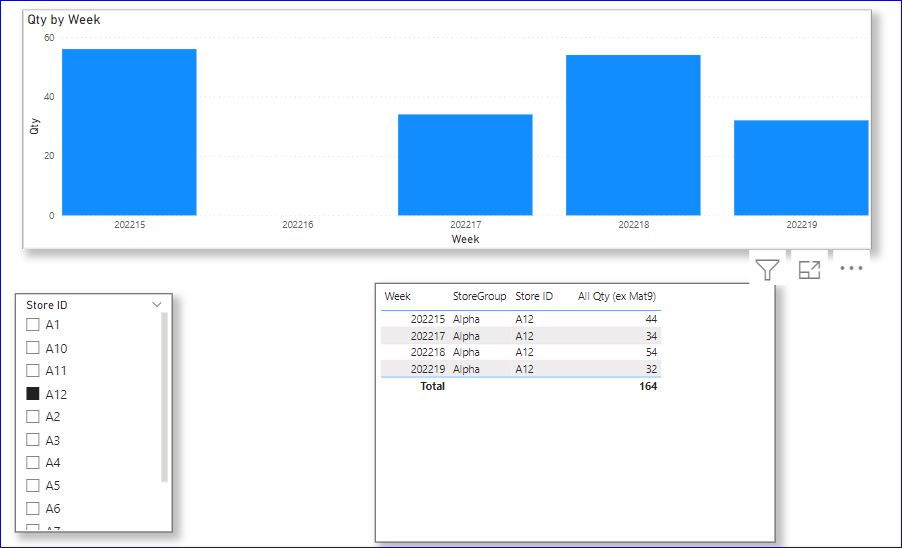Screen dimensions: 902x548
Task: Click the 202216 axis label
Action: (x=297, y=224)
